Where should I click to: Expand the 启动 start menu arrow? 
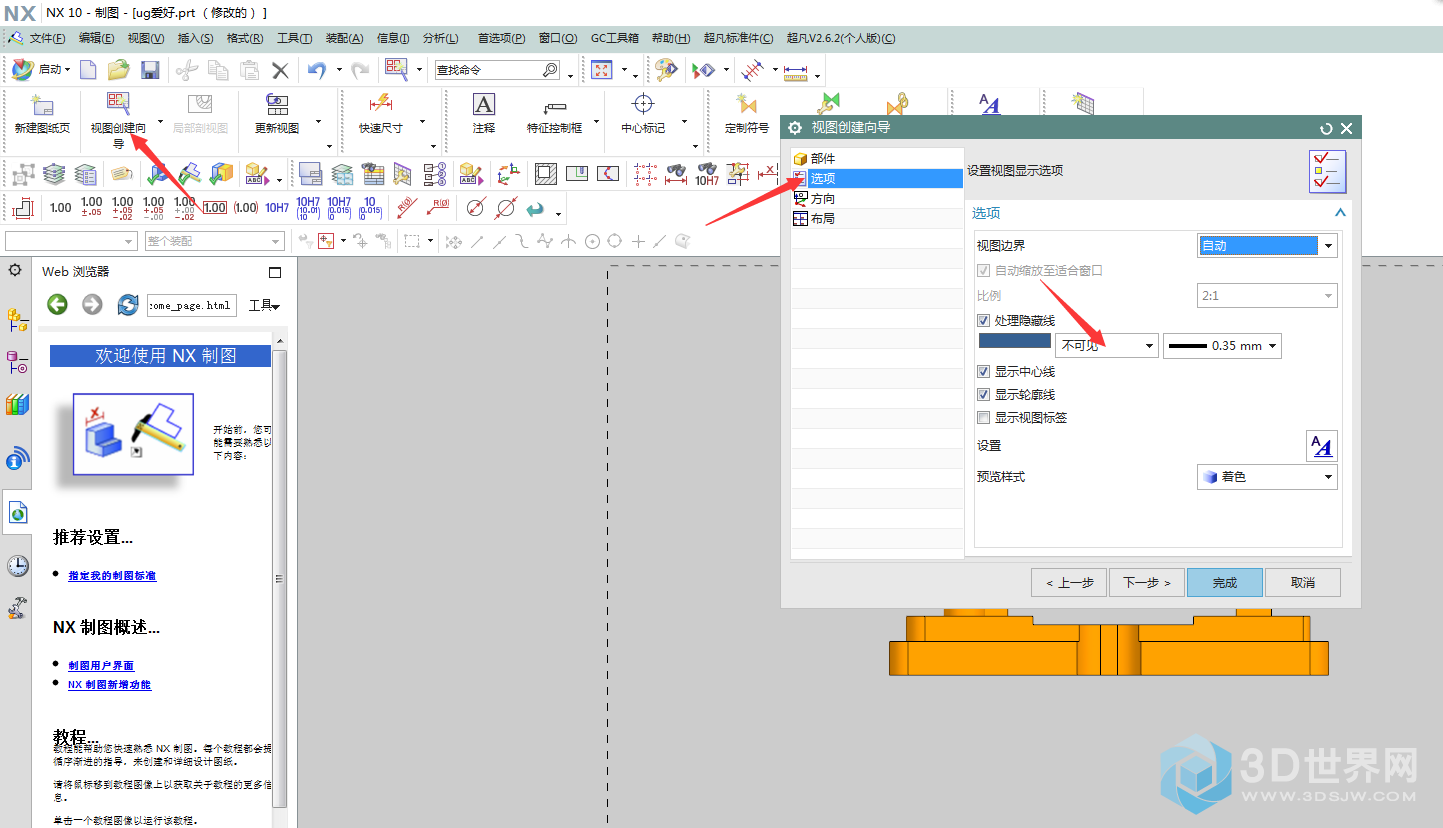(67, 70)
